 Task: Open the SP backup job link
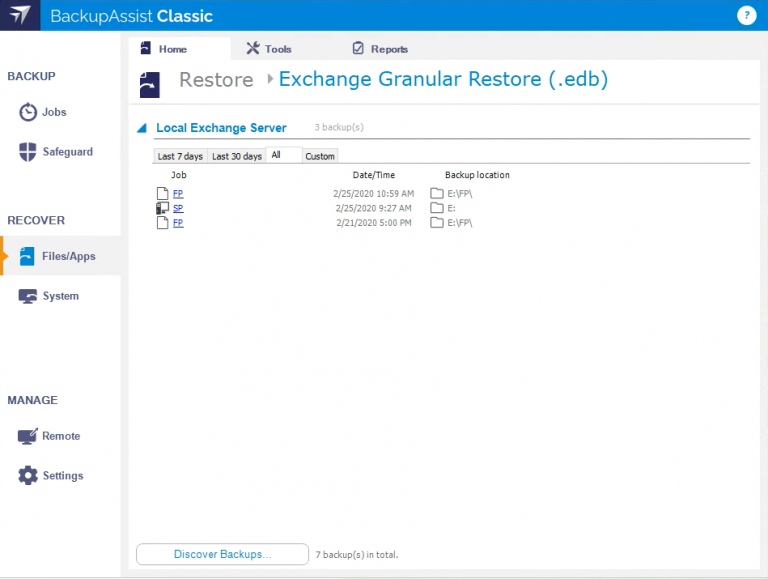178,208
